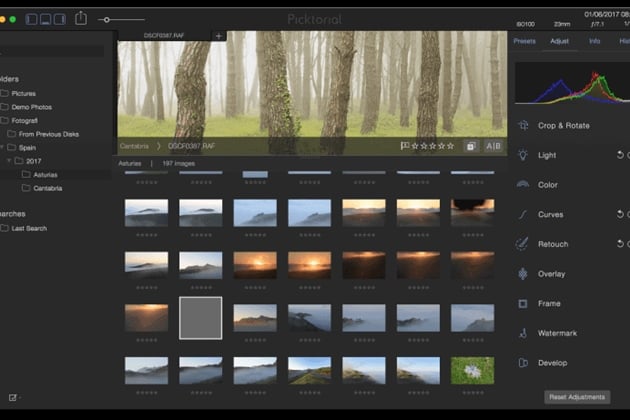630x420 pixels.
Task: Click the edit icon at bottom left
Action: tap(13, 397)
